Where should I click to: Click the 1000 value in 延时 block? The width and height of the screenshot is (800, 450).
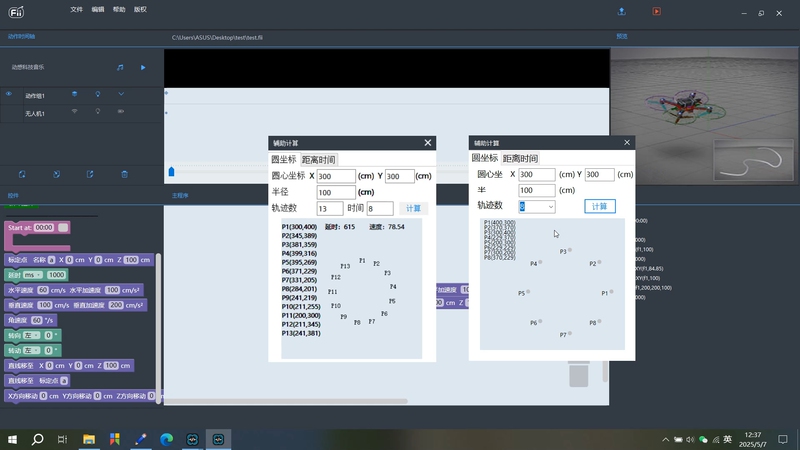[56, 275]
